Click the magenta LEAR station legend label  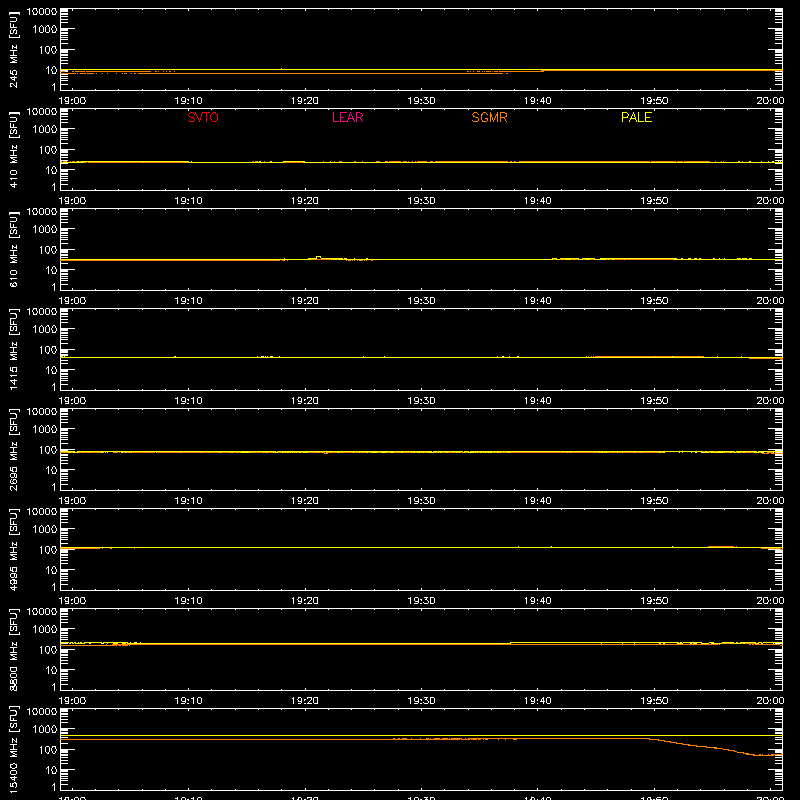(x=347, y=117)
